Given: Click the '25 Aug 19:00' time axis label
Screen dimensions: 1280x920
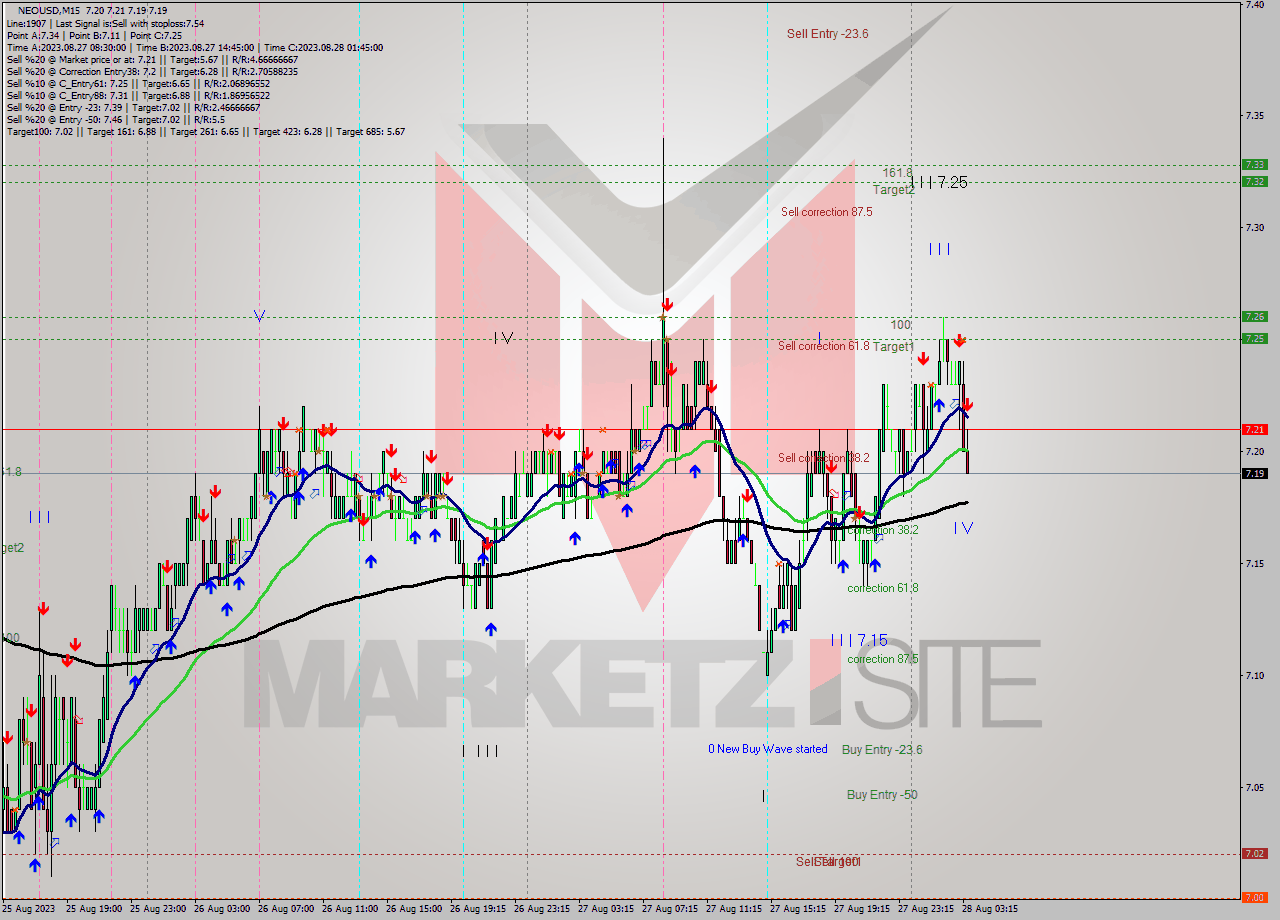Looking at the screenshot, I should click(94, 909).
